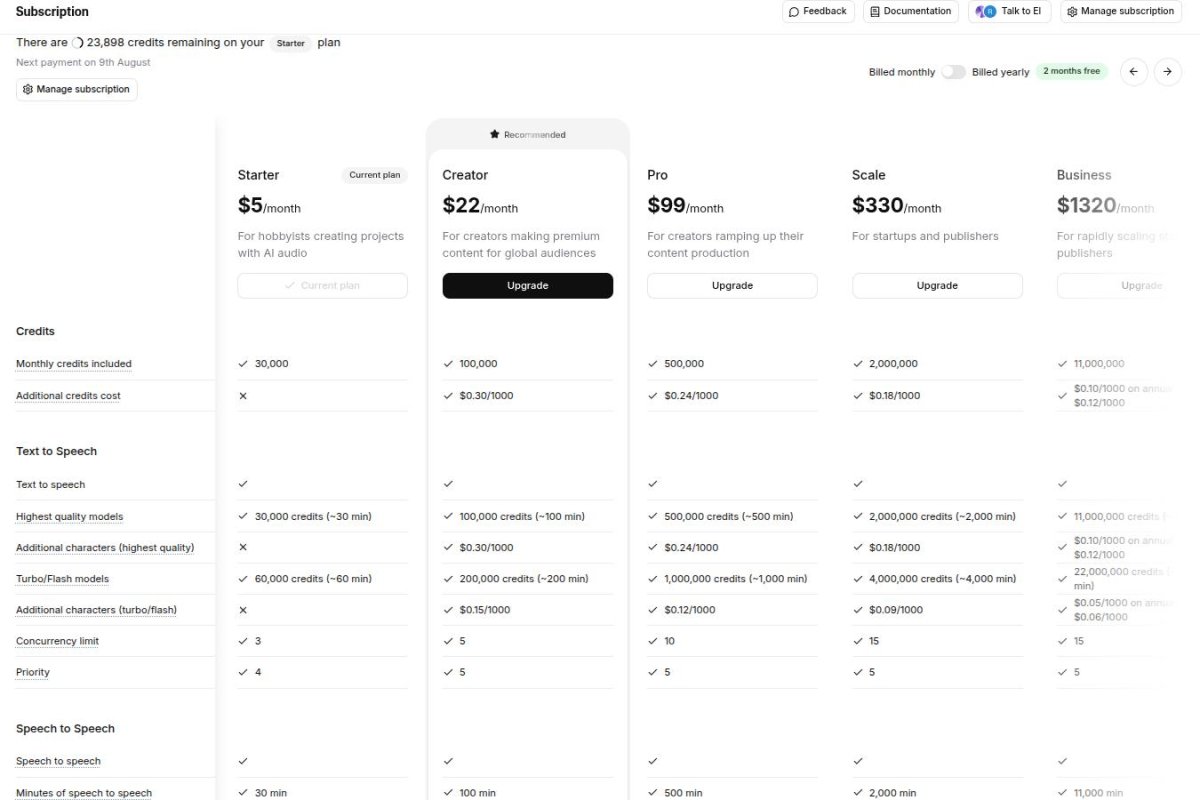Switch billing from monthly to yearly
1200x800 pixels.
(953, 71)
